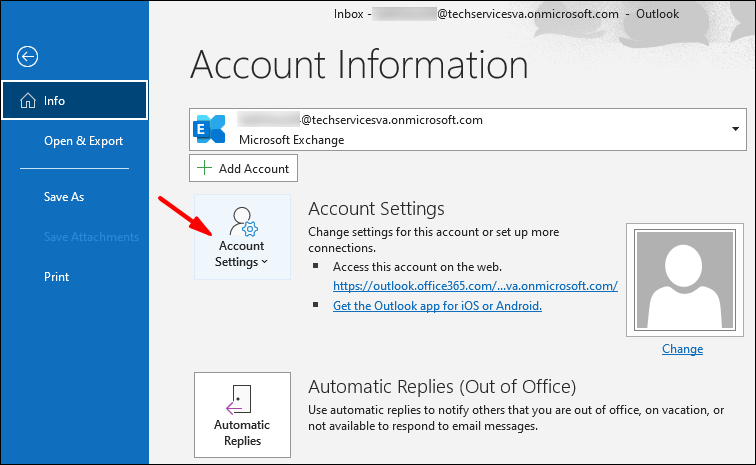Click the Microsoft Exchange account icon
The height and width of the screenshot is (465, 756).
[210, 129]
